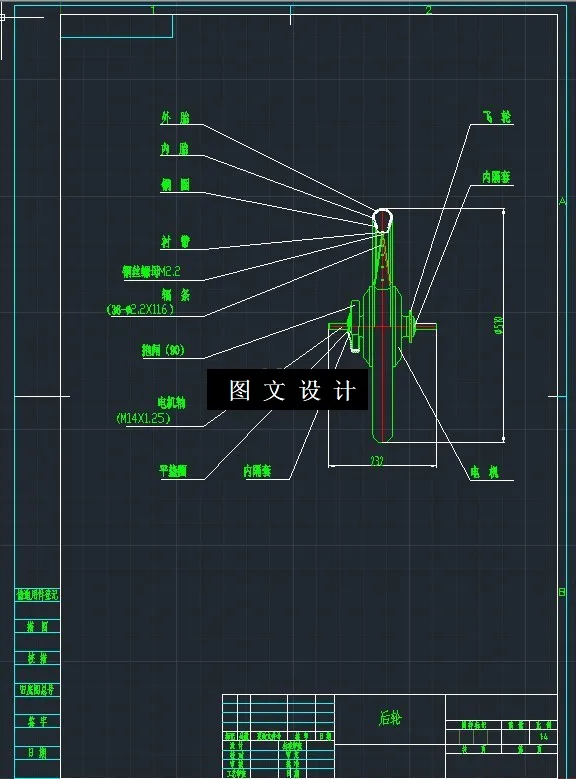The width and height of the screenshot is (576, 779).
Task: Select the right-side 内隔套 label
Action: click(x=496, y=177)
